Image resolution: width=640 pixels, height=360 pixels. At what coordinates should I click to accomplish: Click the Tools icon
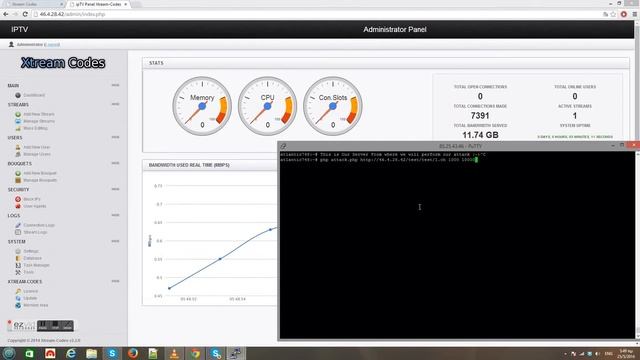click(18, 272)
